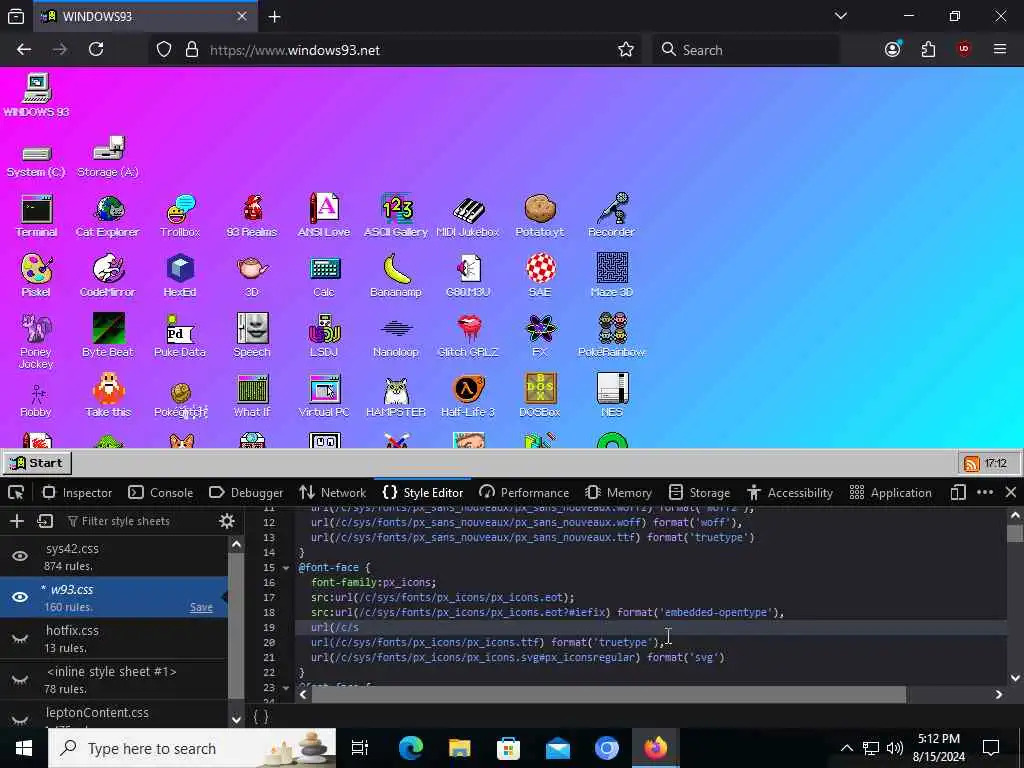The height and width of the screenshot is (768, 1024).
Task: Create a new style sheet
Action: click(17, 520)
